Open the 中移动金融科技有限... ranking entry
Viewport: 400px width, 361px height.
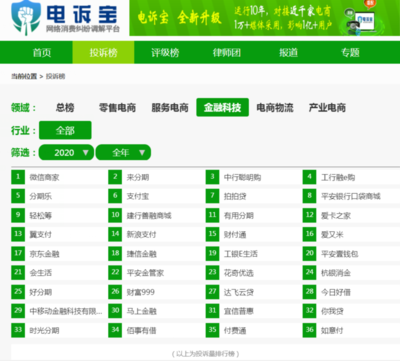tap(66, 311)
